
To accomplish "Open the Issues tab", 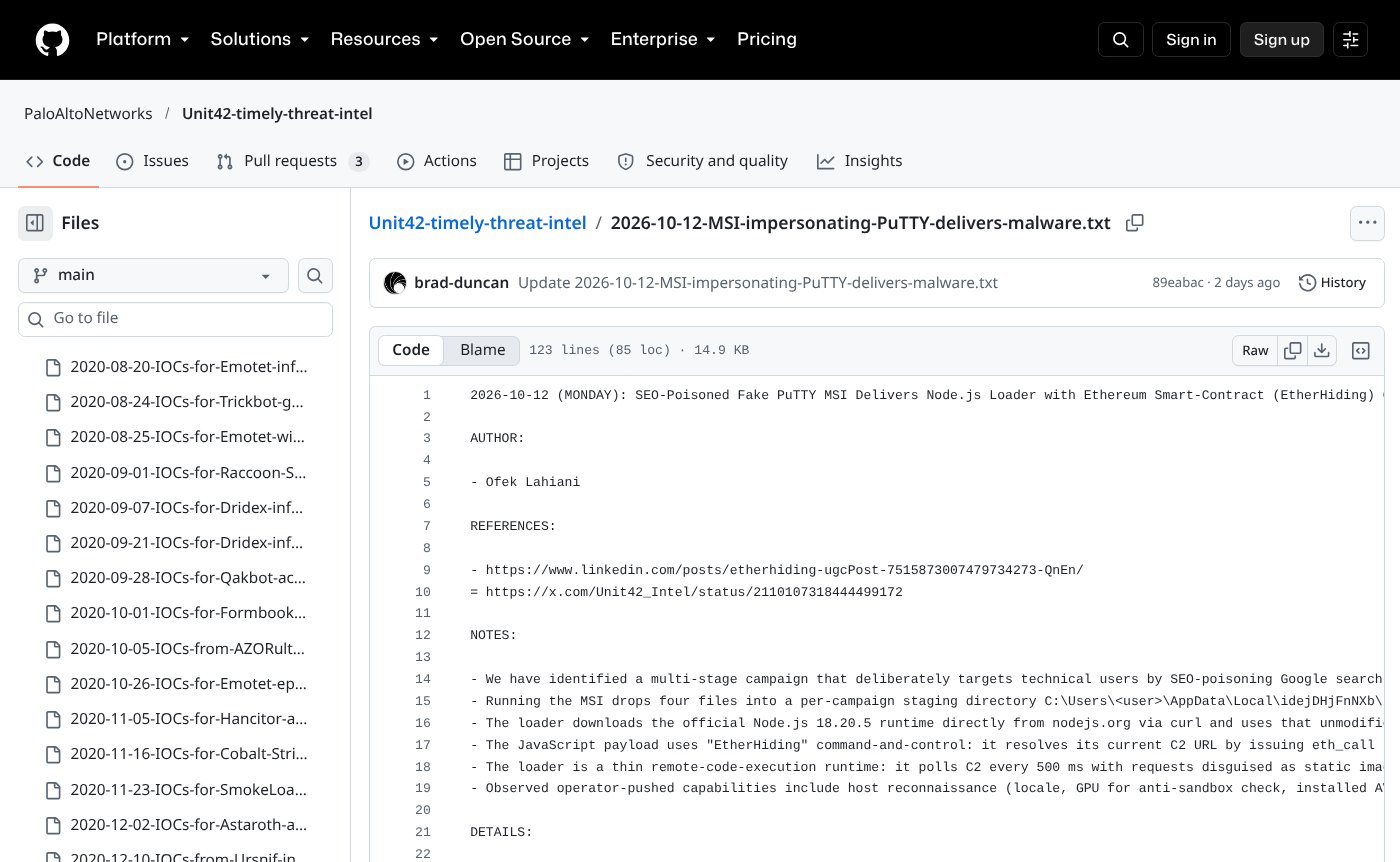I will click(x=152, y=161).
